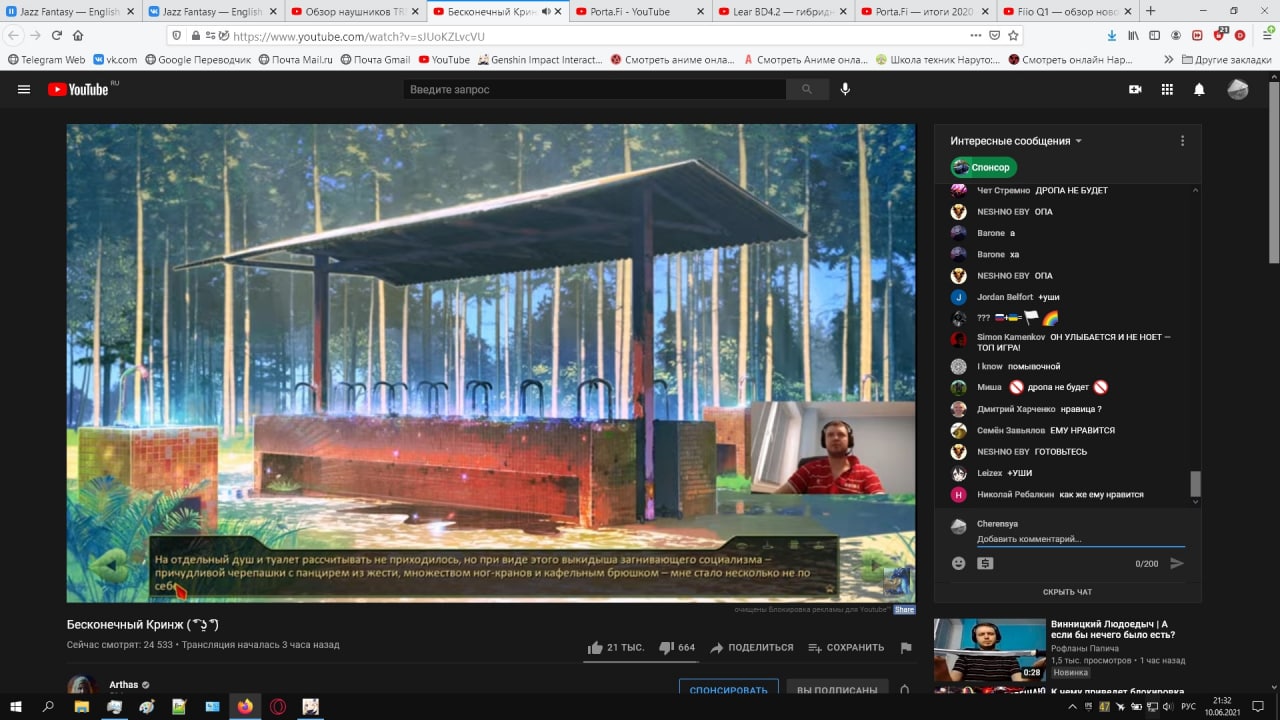Go back with browser back arrow
1280x720 pixels.
click(13, 35)
